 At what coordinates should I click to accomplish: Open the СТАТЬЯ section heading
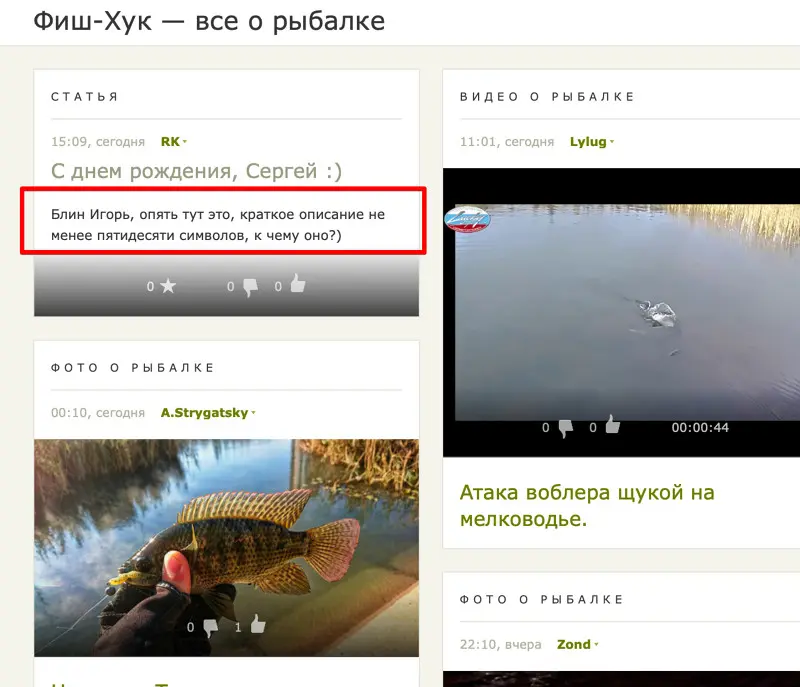(x=85, y=96)
